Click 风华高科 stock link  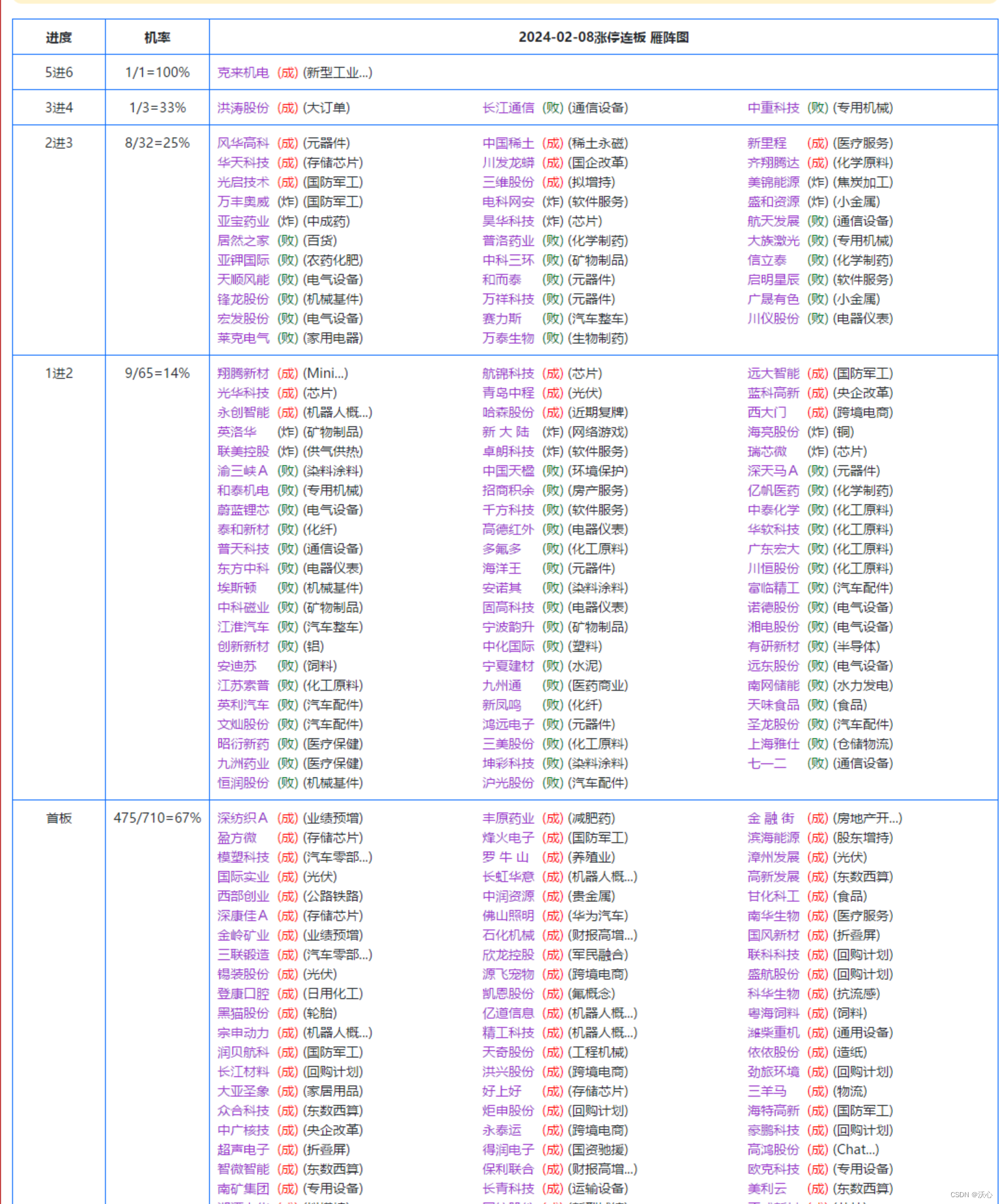[243, 143]
